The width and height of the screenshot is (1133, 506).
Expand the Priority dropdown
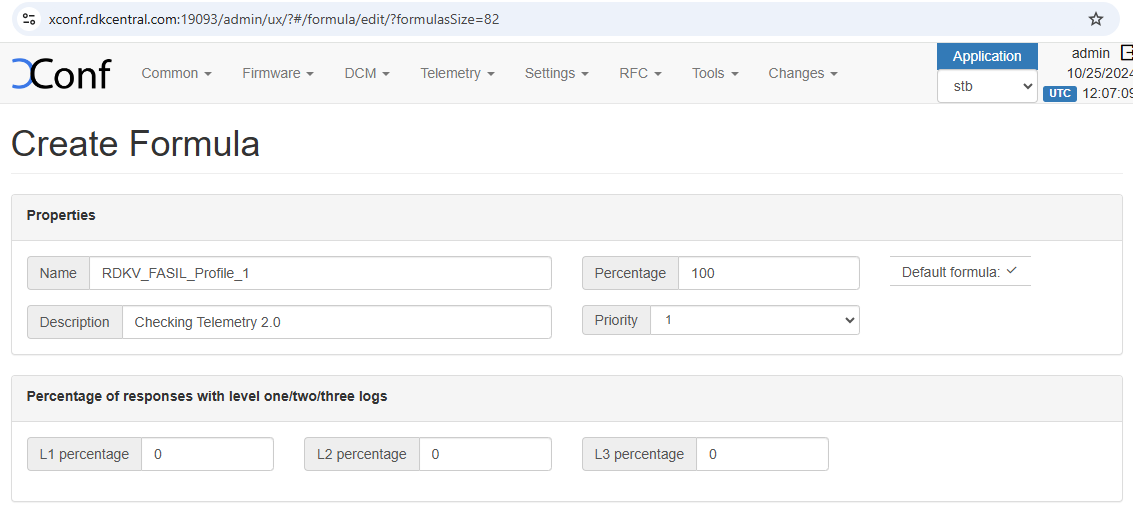click(754, 320)
